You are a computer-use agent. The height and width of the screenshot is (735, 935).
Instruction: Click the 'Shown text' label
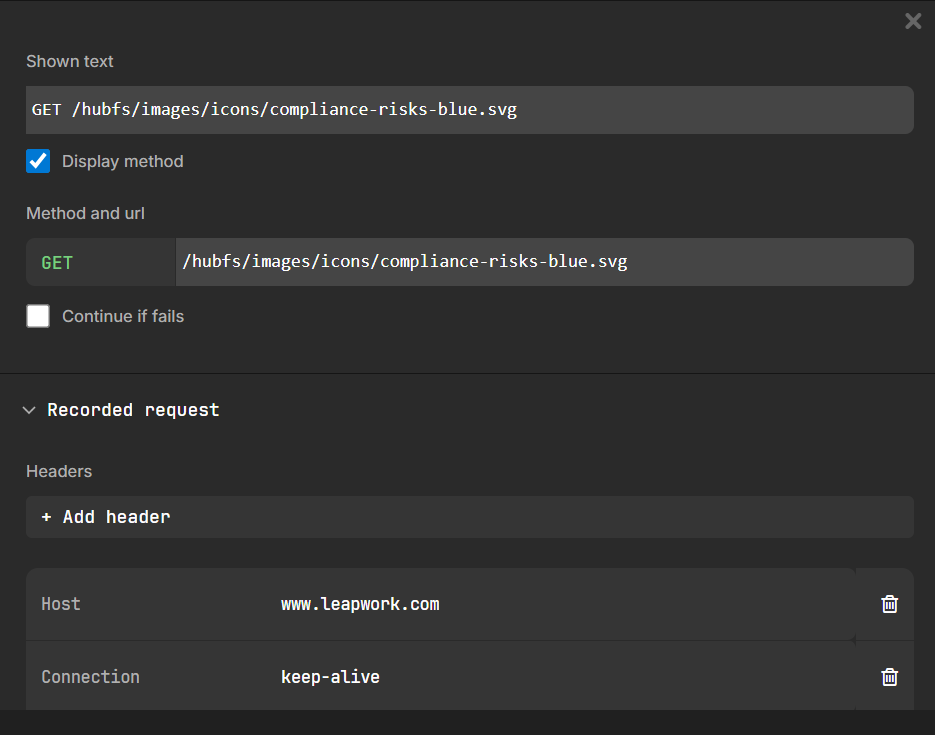[x=70, y=61]
